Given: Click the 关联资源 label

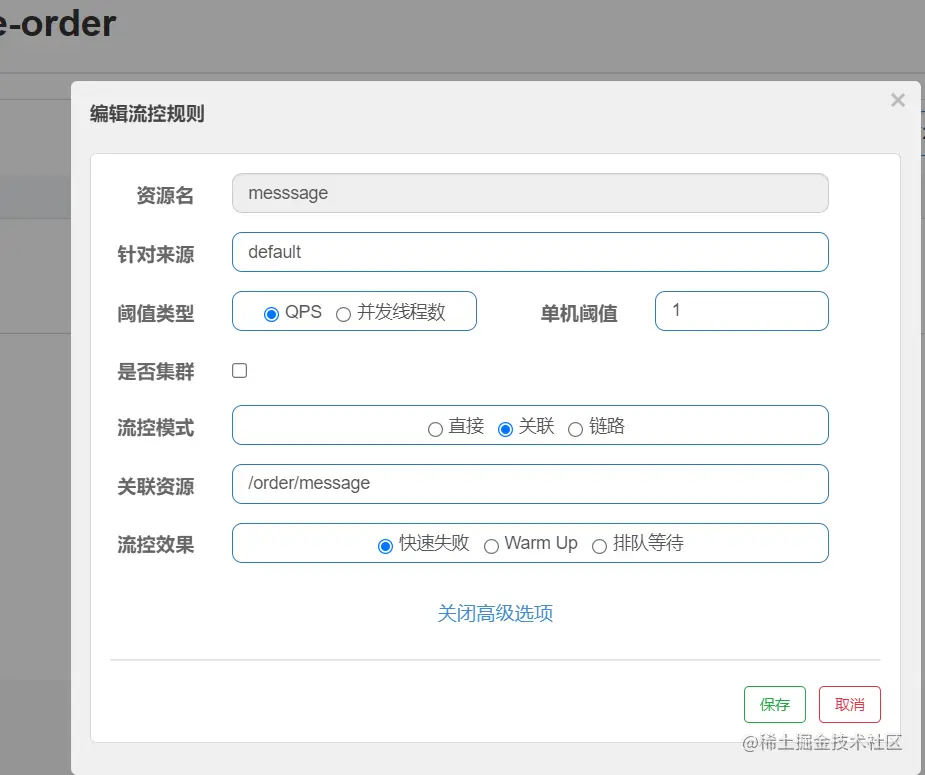Looking at the screenshot, I should [156, 487].
